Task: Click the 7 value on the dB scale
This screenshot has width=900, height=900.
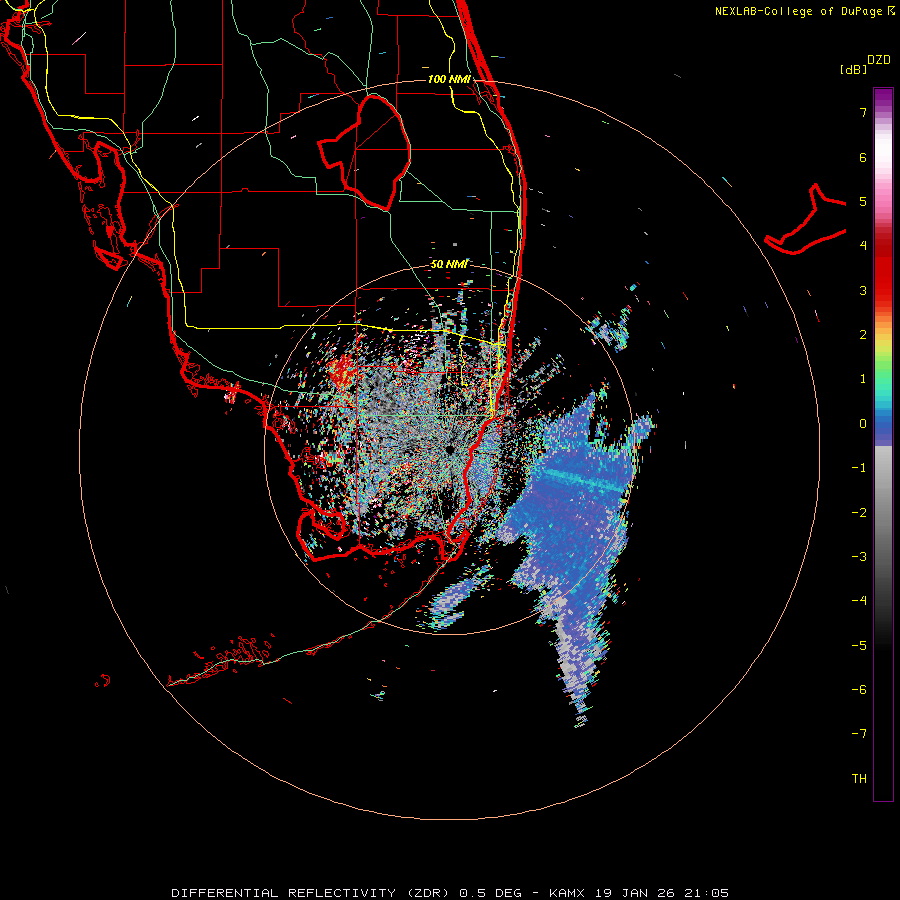Action: click(863, 112)
